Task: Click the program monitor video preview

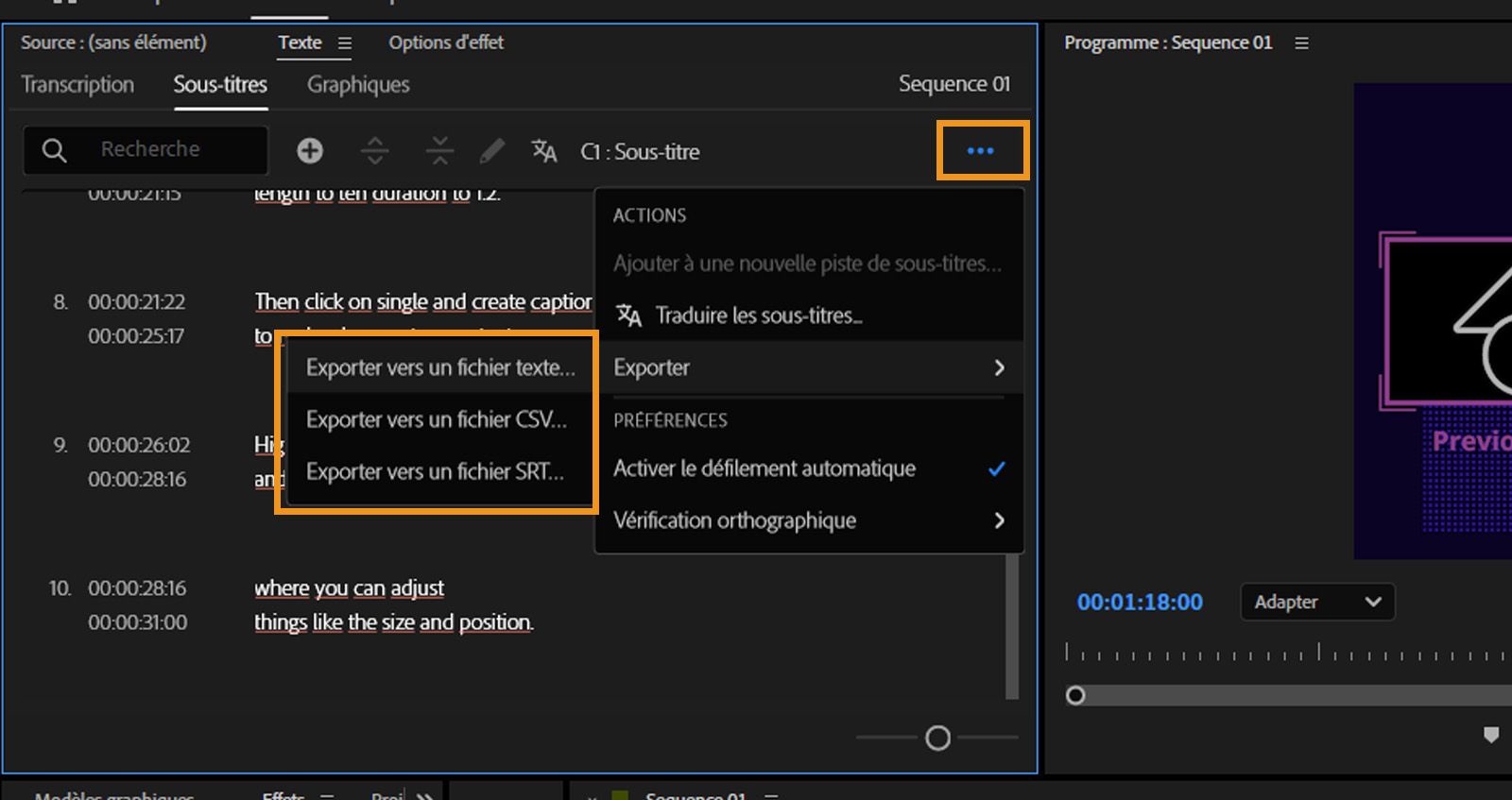Action: [1433, 321]
